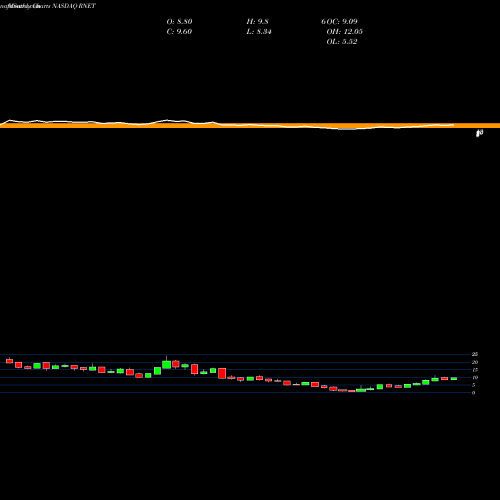Image resolution: width=500 pixels, height=500 pixels.
Task: Click the 5 price axis label
Action: [474, 385]
